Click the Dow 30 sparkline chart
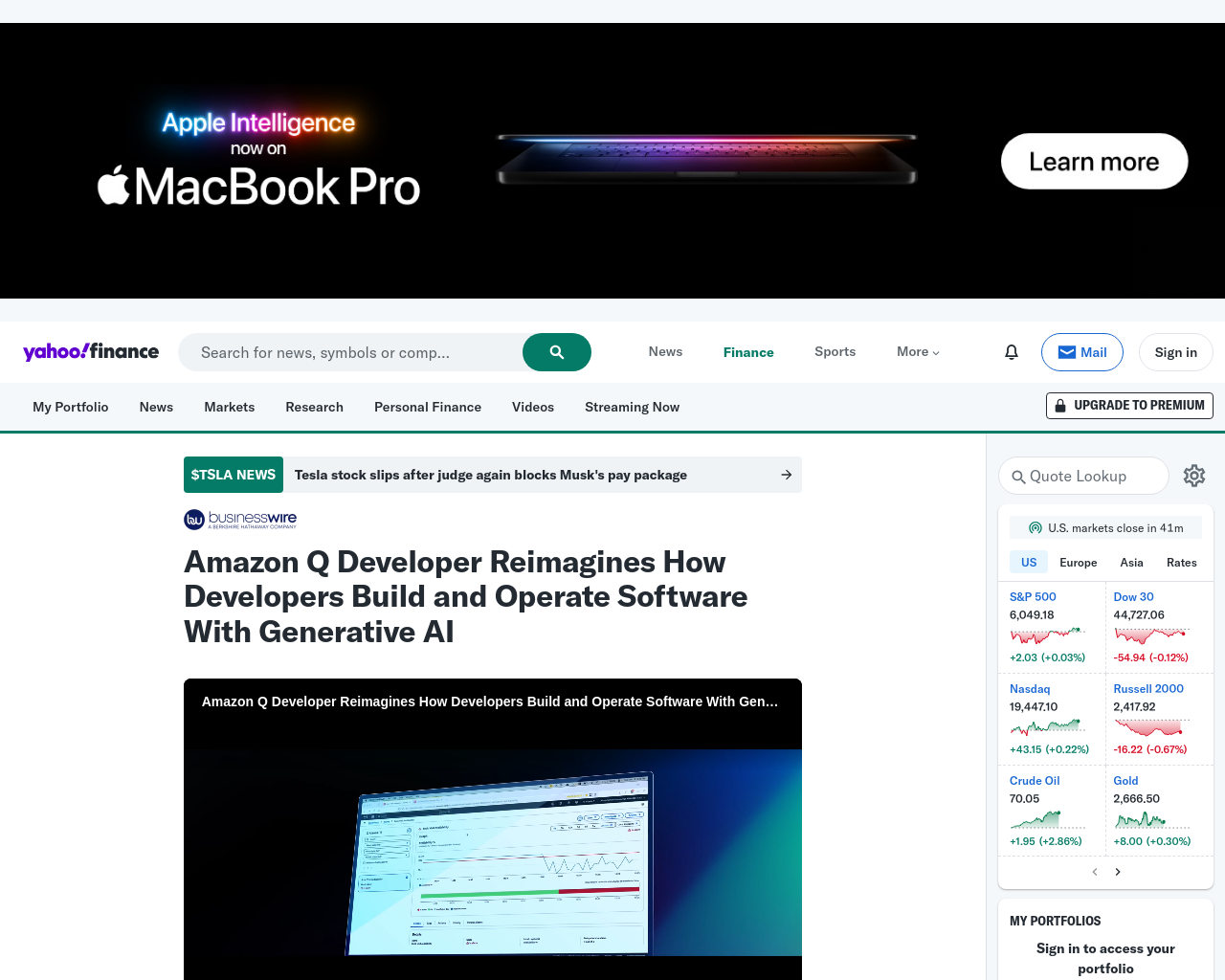The height and width of the screenshot is (980, 1225). (1152, 635)
